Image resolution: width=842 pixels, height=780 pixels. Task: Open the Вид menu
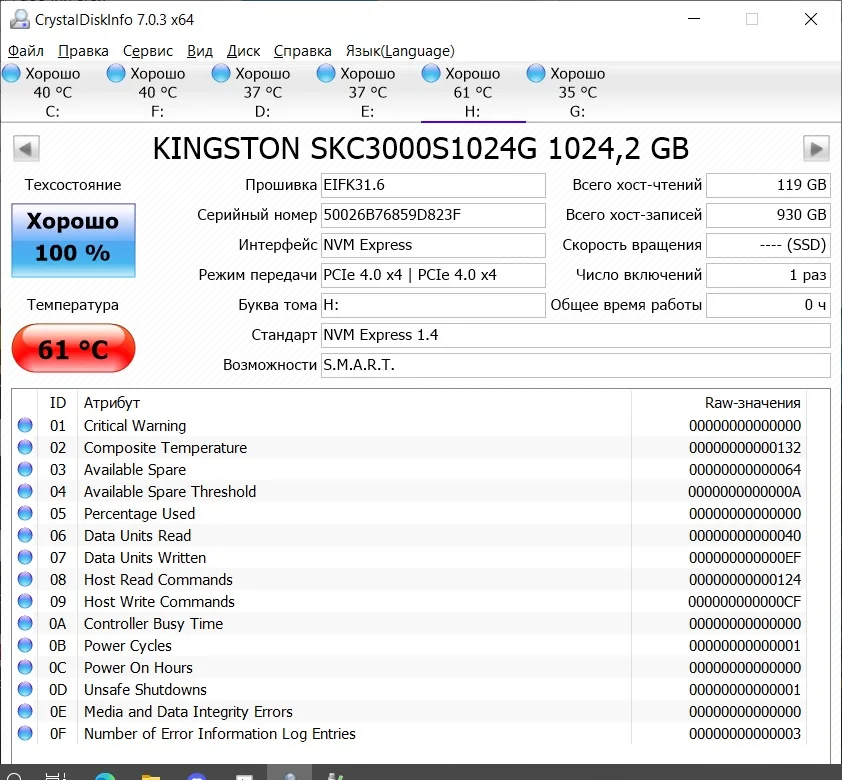pyautogui.click(x=200, y=51)
